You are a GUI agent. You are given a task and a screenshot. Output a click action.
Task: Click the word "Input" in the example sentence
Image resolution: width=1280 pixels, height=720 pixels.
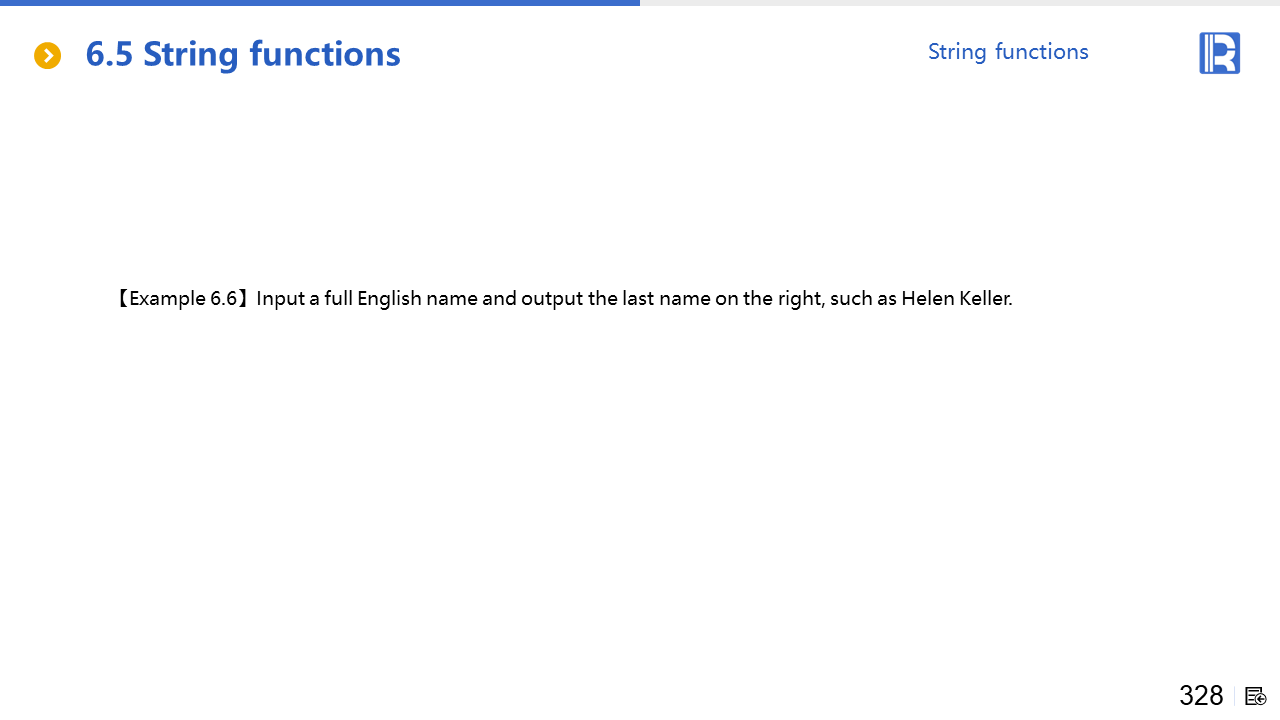point(280,299)
